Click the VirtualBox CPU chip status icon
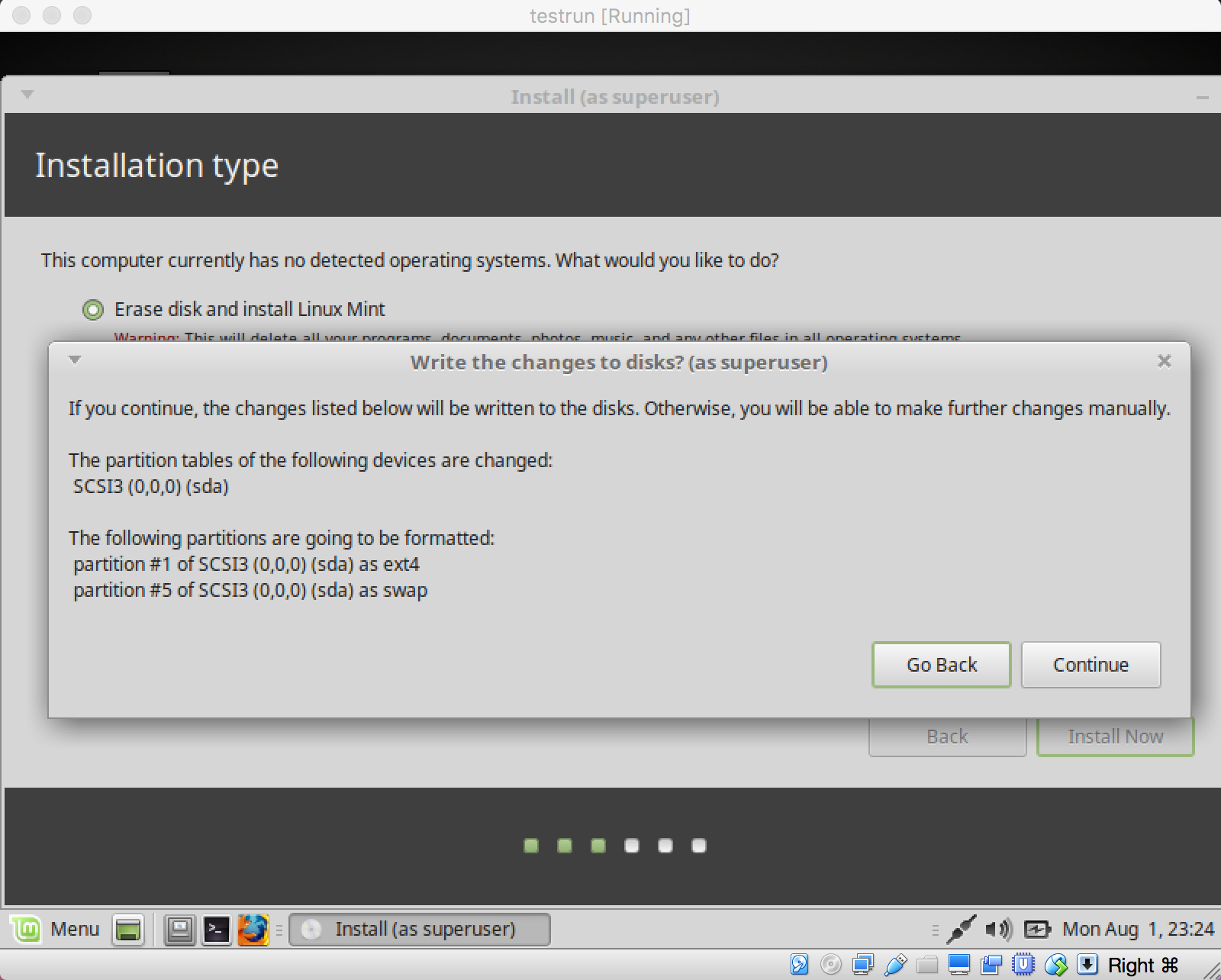The width and height of the screenshot is (1221, 980). pos(1023,965)
